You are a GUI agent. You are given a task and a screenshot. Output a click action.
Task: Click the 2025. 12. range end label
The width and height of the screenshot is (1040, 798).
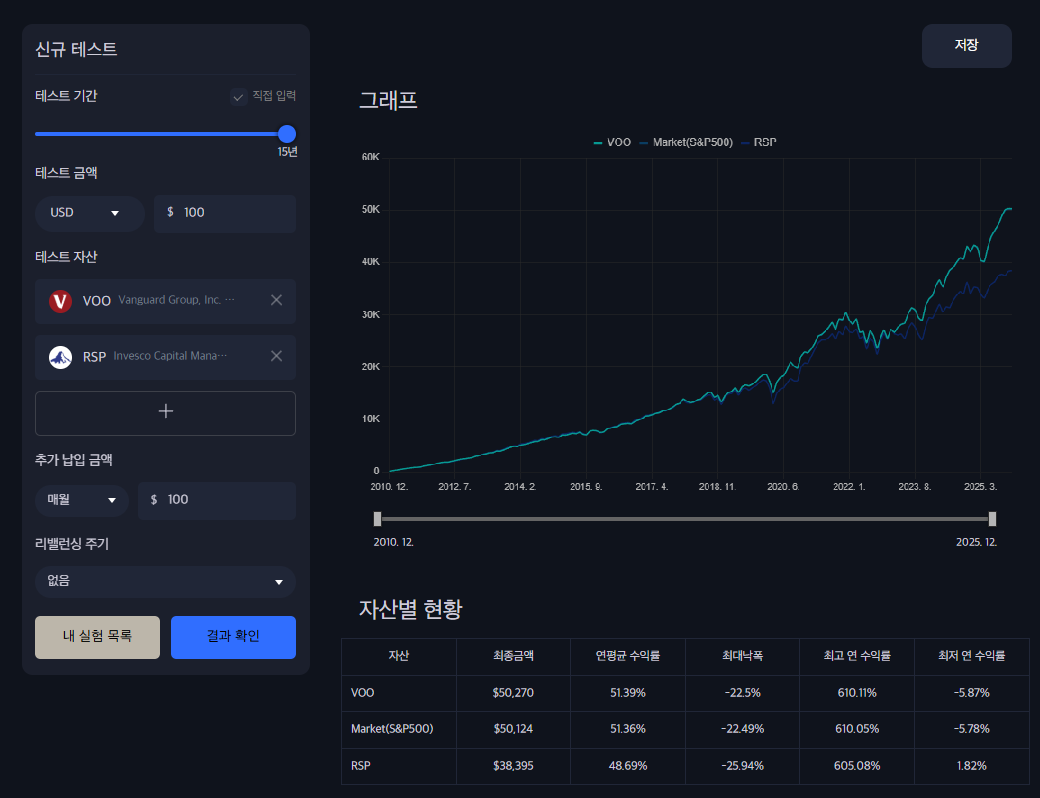point(976,542)
